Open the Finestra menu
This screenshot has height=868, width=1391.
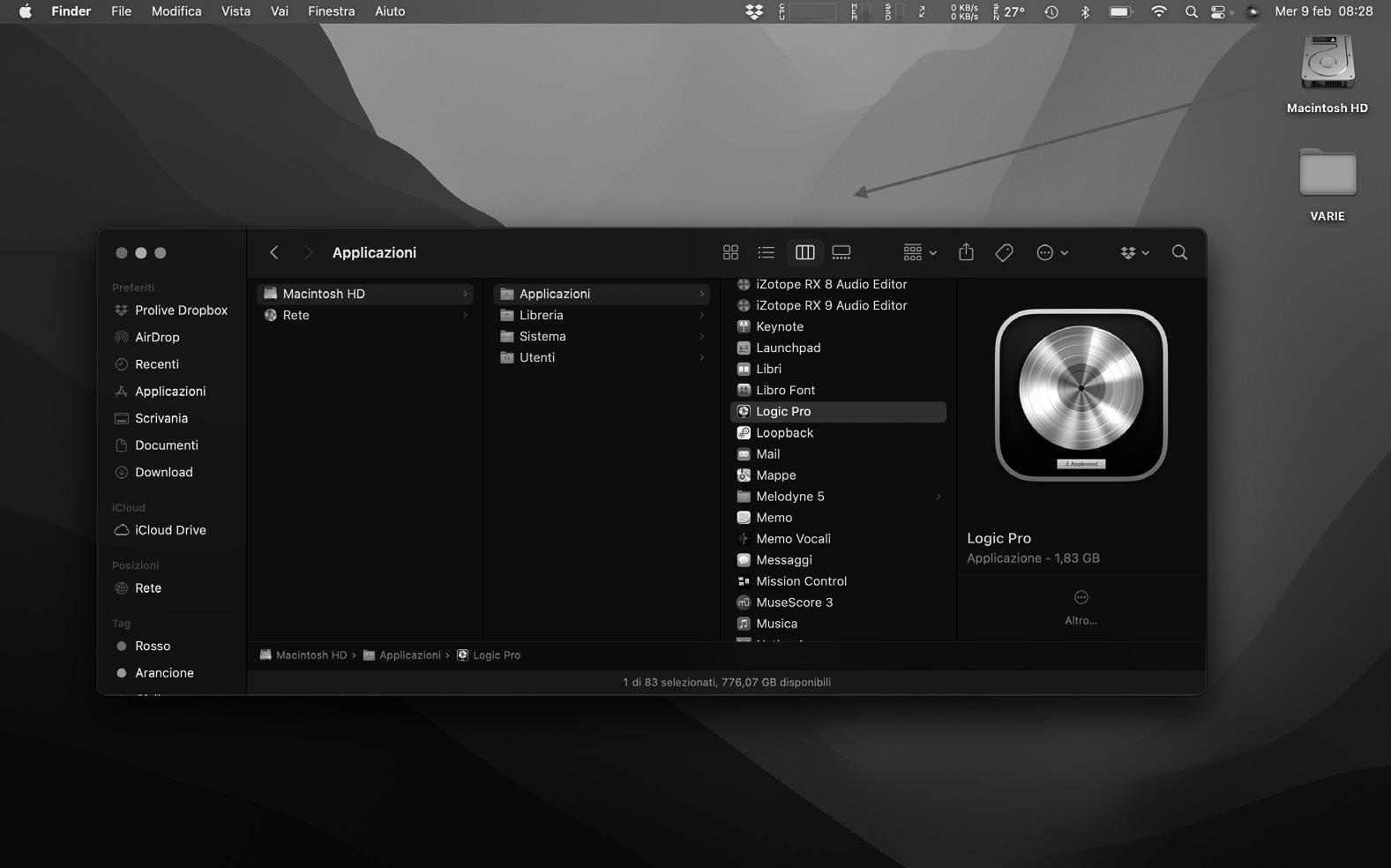pyautogui.click(x=331, y=11)
